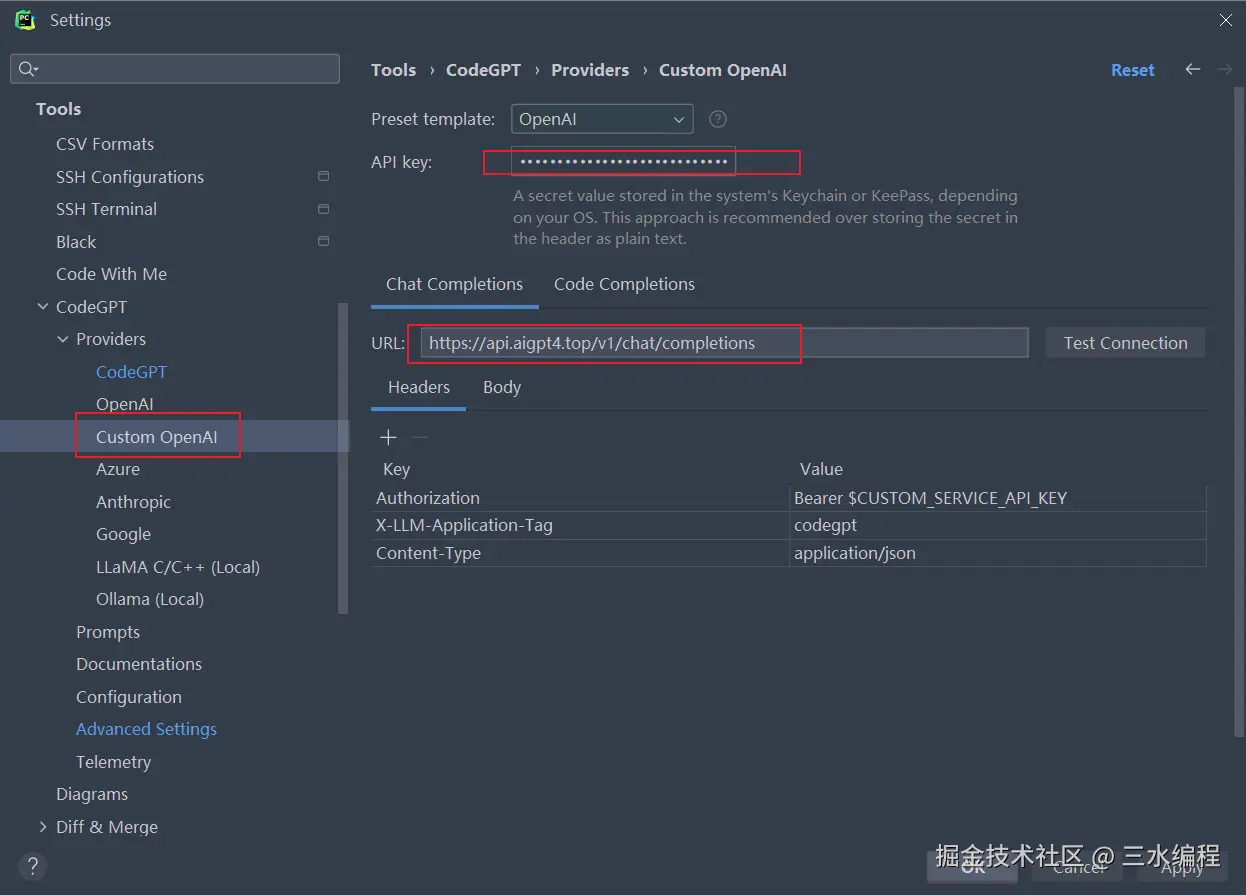
Task: Select SSH Terminal in the tree
Action: [106, 209]
